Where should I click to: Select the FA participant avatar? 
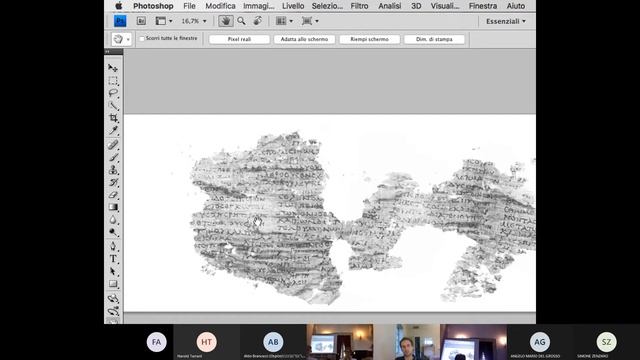point(157,342)
